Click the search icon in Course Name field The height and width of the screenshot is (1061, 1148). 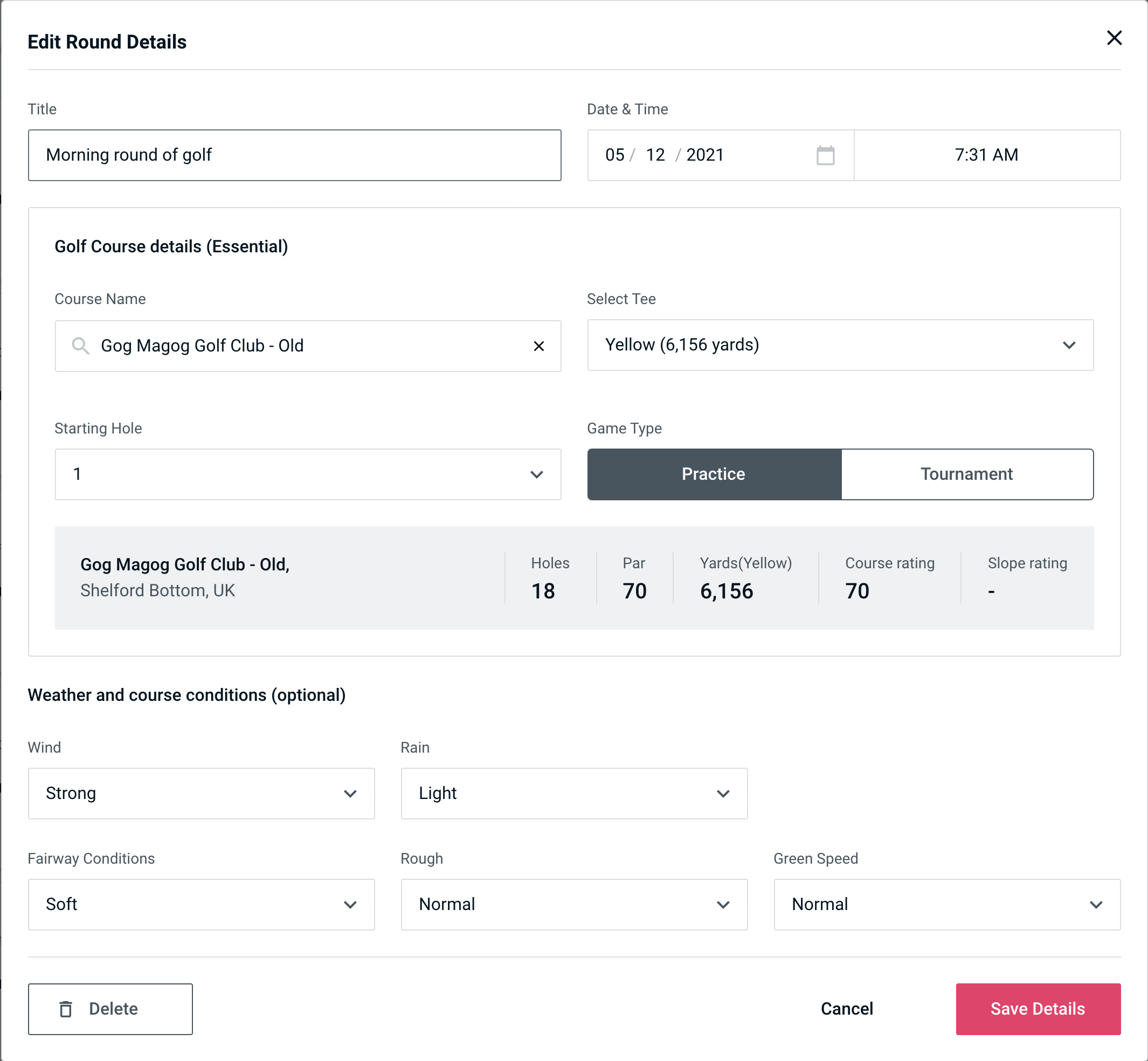pyautogui.click(x=80, y=345)
